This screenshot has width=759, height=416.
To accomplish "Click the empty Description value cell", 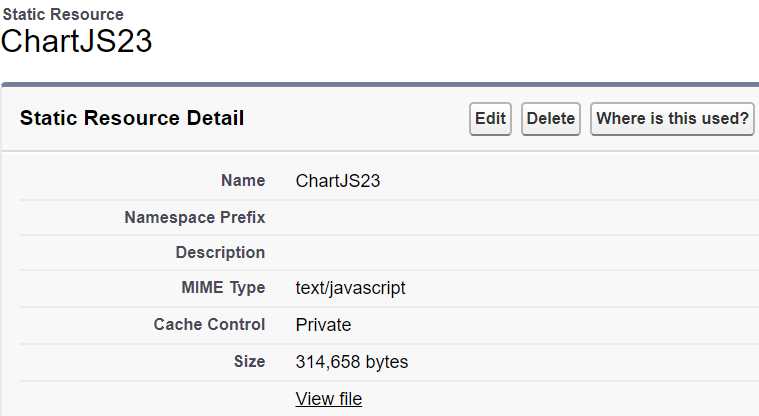I will click(525, 252).
